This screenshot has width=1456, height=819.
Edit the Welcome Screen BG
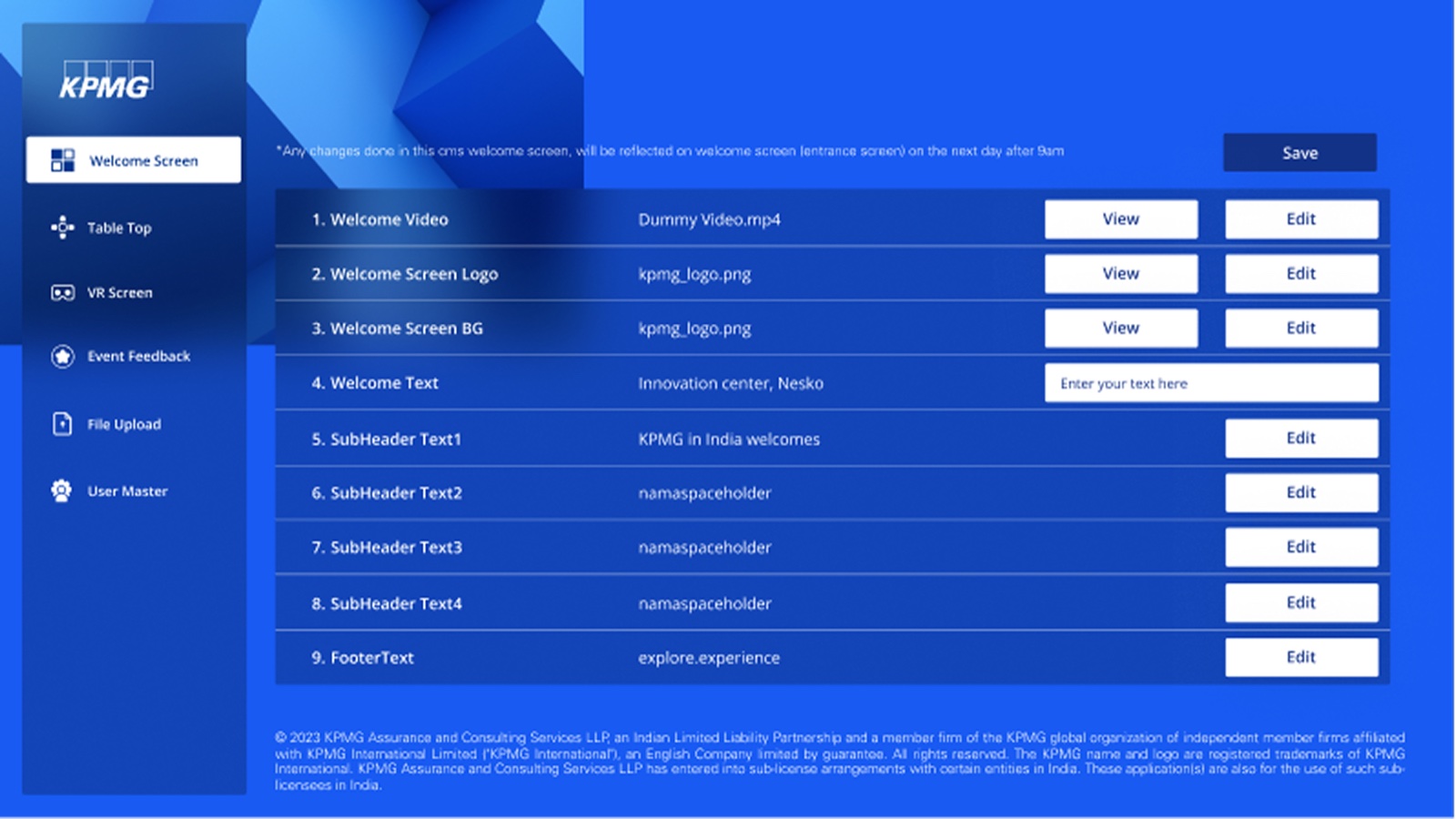coord(1301,329)
